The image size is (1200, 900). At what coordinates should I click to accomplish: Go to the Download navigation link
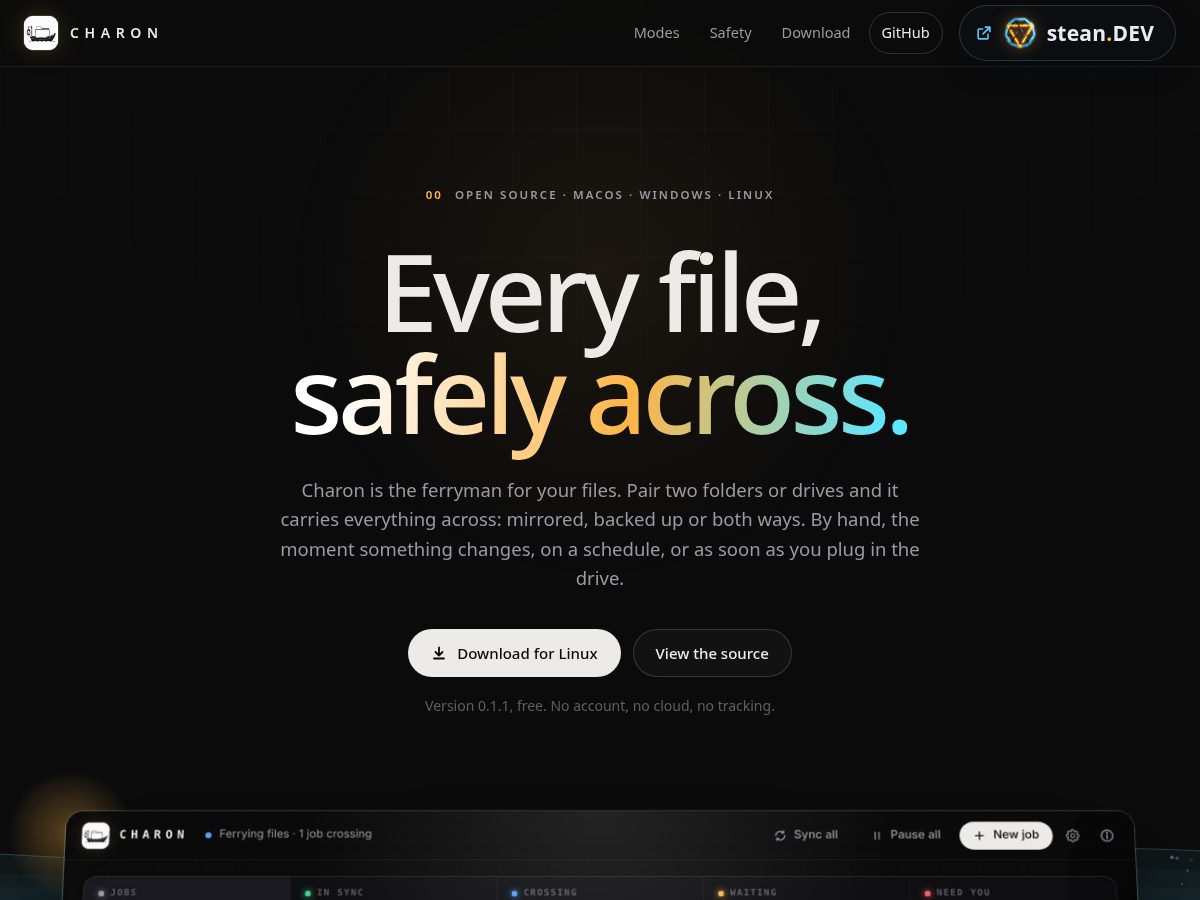coord(815,33)
